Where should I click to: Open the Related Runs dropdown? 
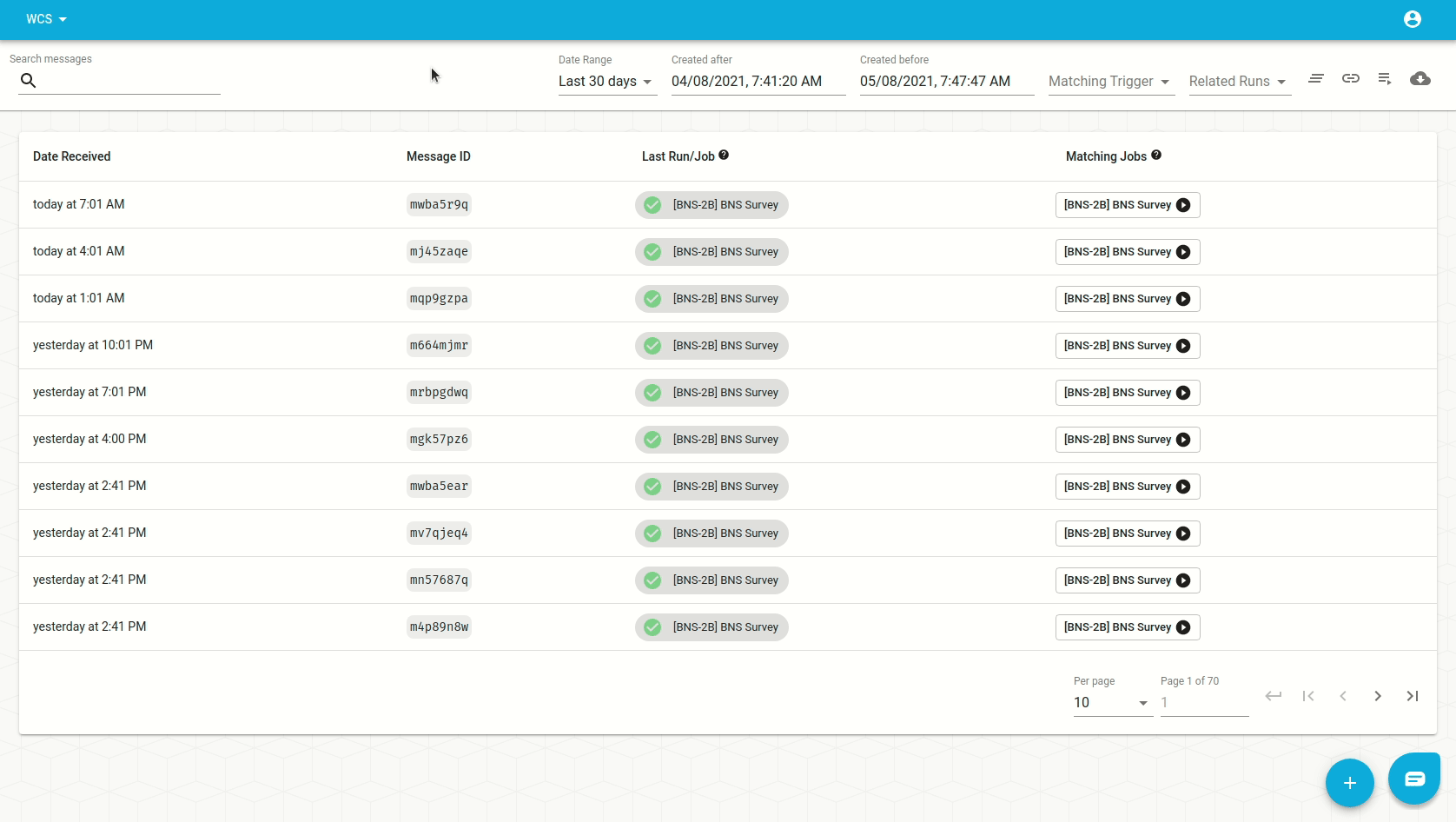click(1240, 82)
